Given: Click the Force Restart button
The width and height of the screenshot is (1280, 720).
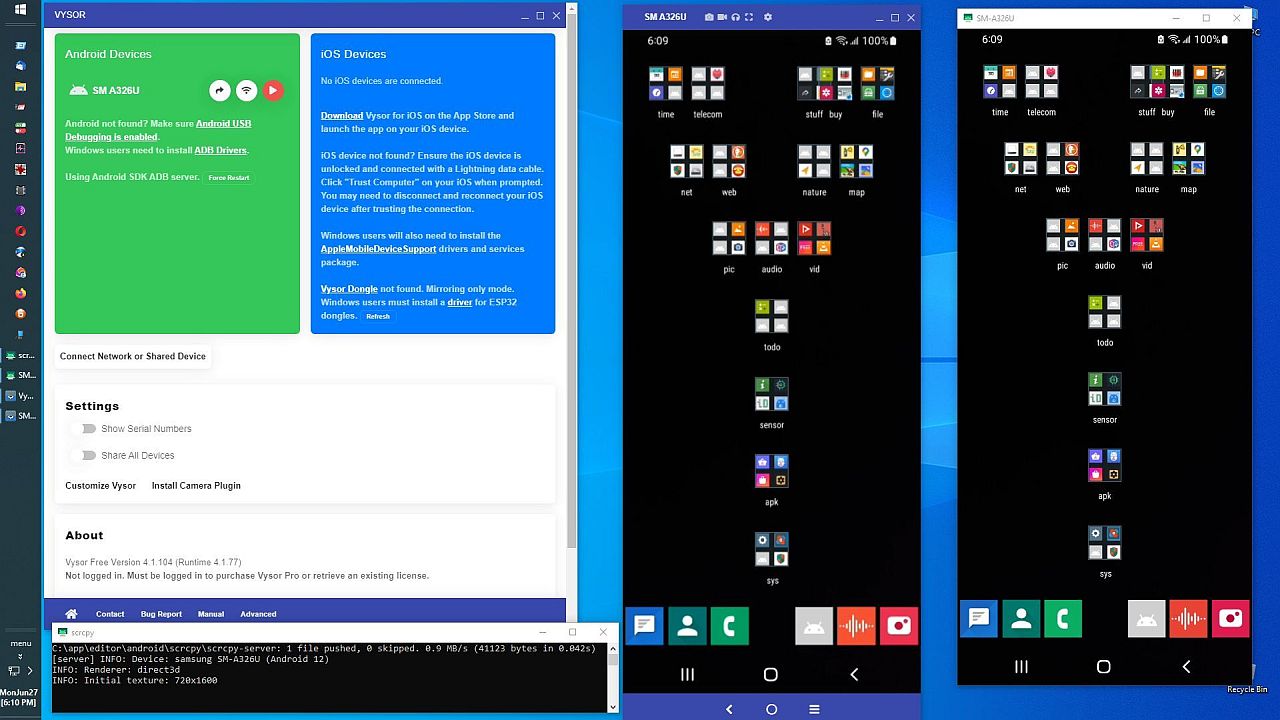Looking at the screenshot, I should 229,178.
